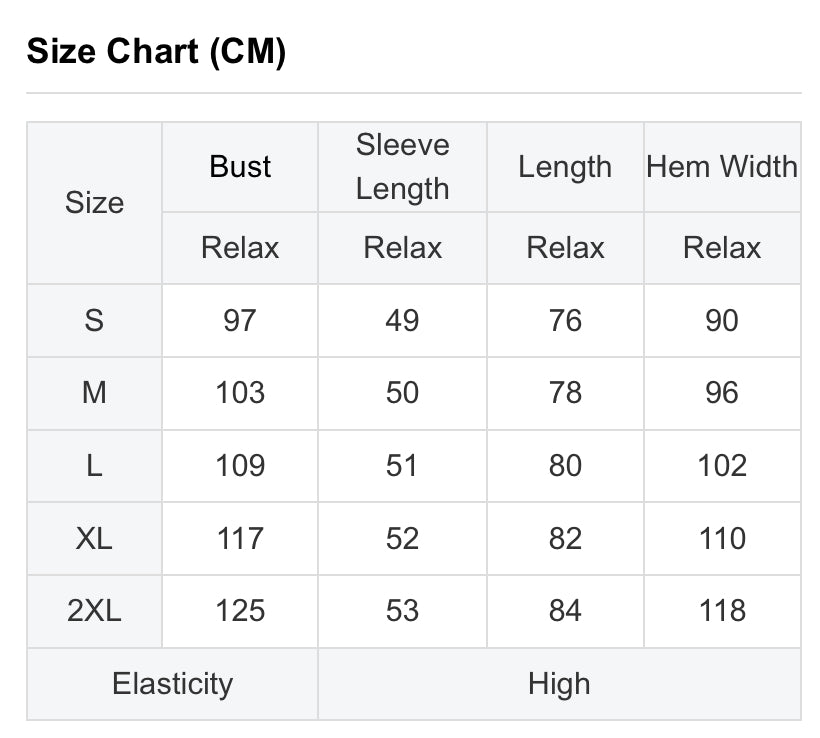Click the 2XL size row label
The image size is (820, 738).
(94, 610)
